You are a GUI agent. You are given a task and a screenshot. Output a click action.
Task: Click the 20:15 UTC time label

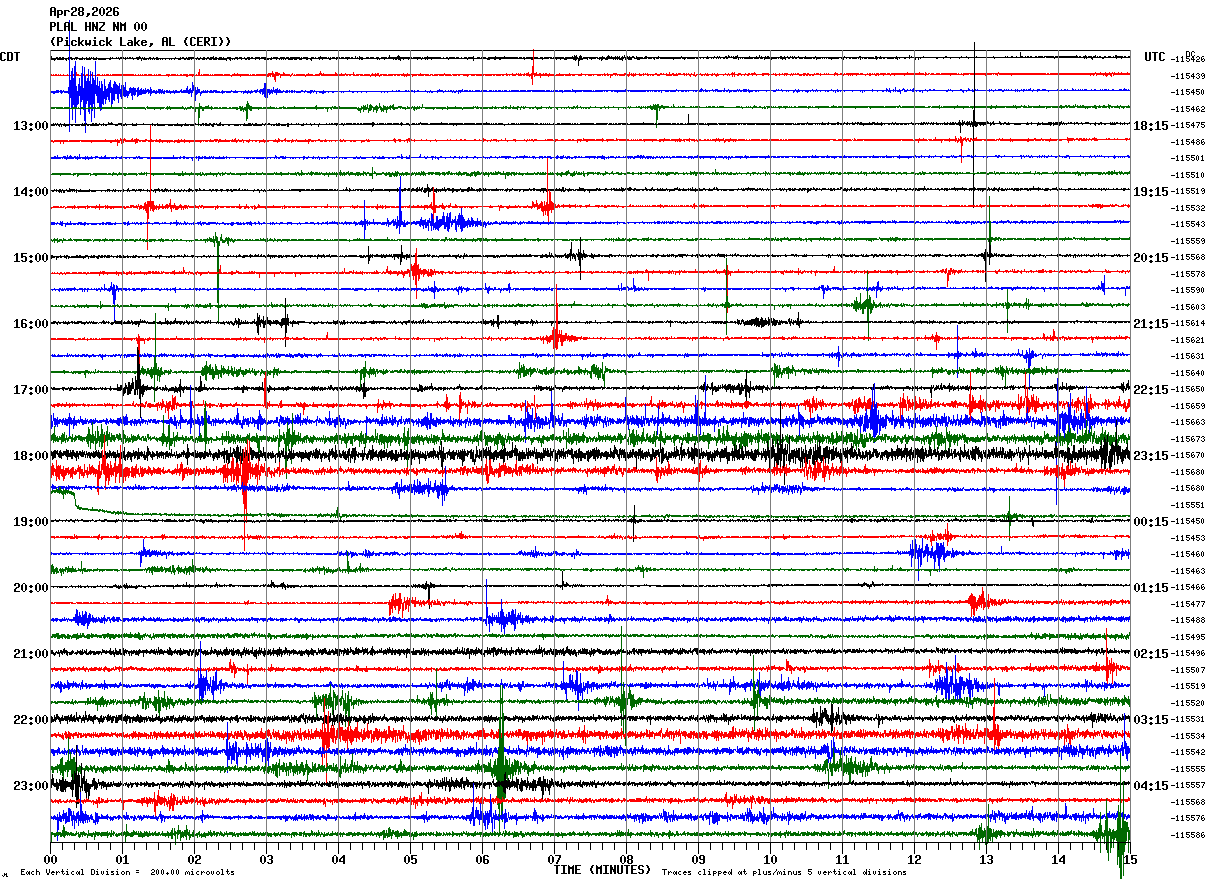click(x=1151, y=257)
